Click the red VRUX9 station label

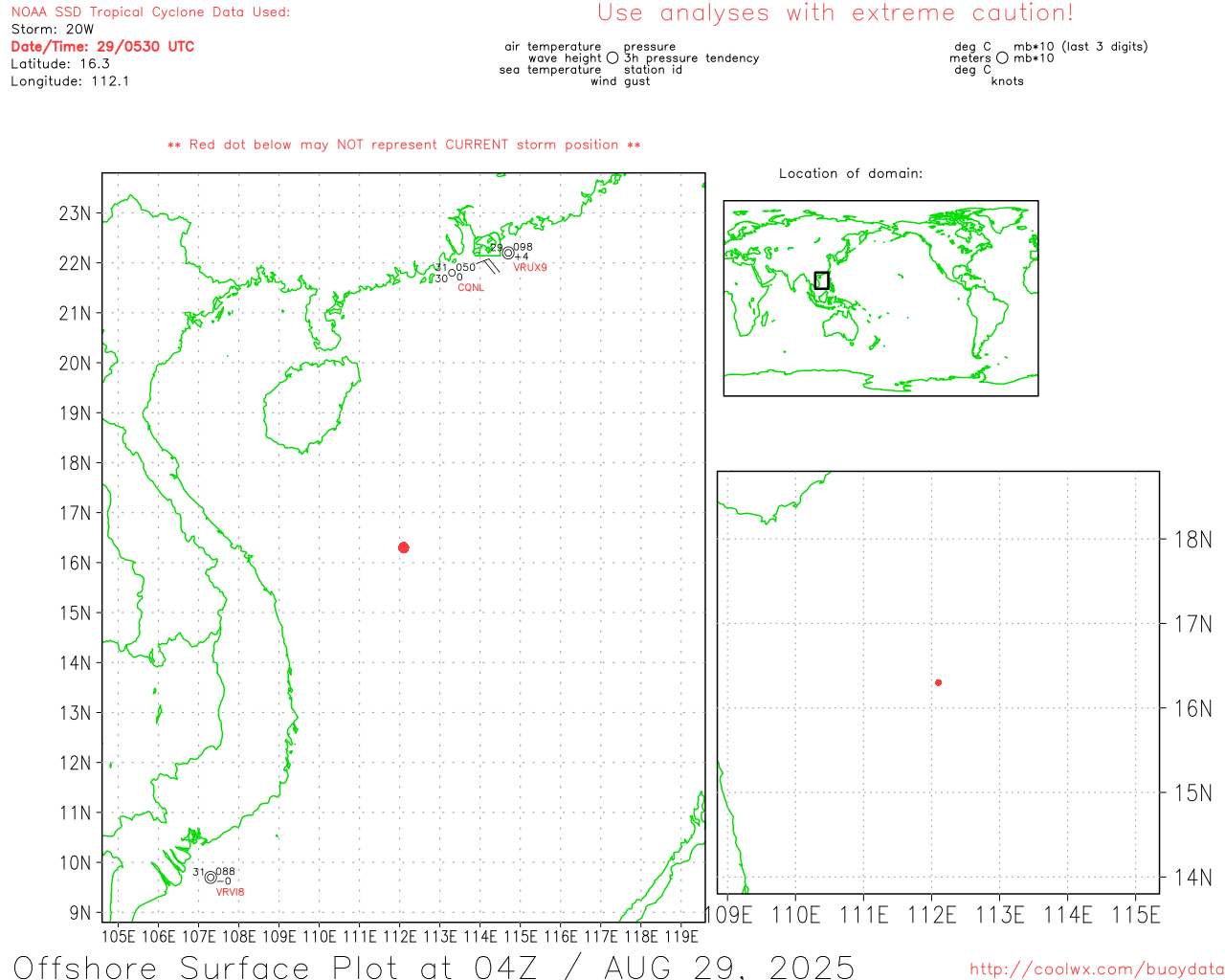(x=530, y=268)
